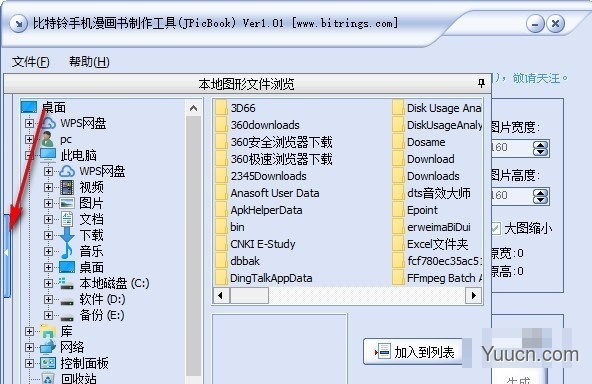Click the 下载 blue arrow icon
The width and height of the screenshot is (592, 384).
67,235
